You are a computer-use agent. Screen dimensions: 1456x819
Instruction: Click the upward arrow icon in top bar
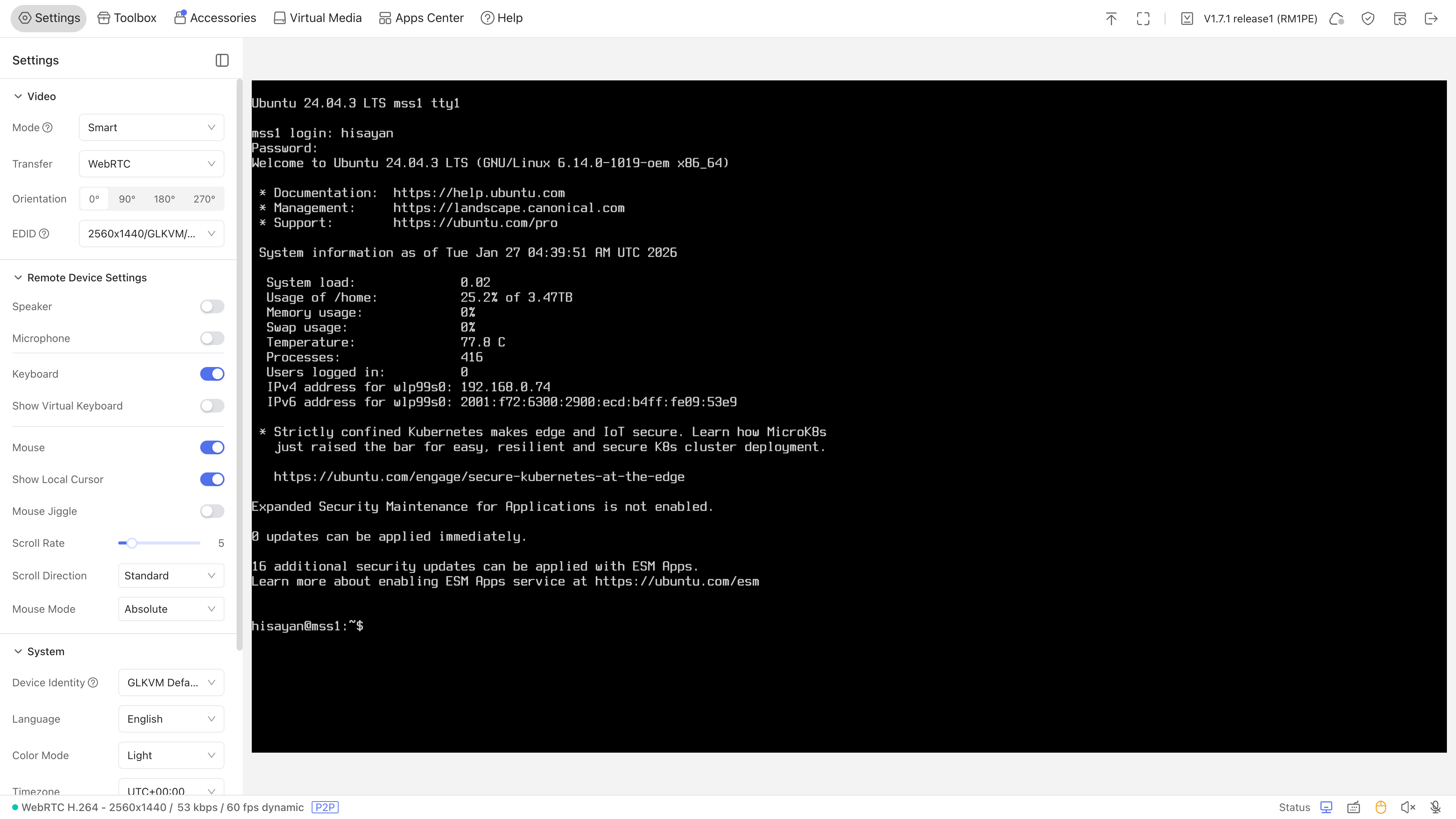[x=1111, y=19]
